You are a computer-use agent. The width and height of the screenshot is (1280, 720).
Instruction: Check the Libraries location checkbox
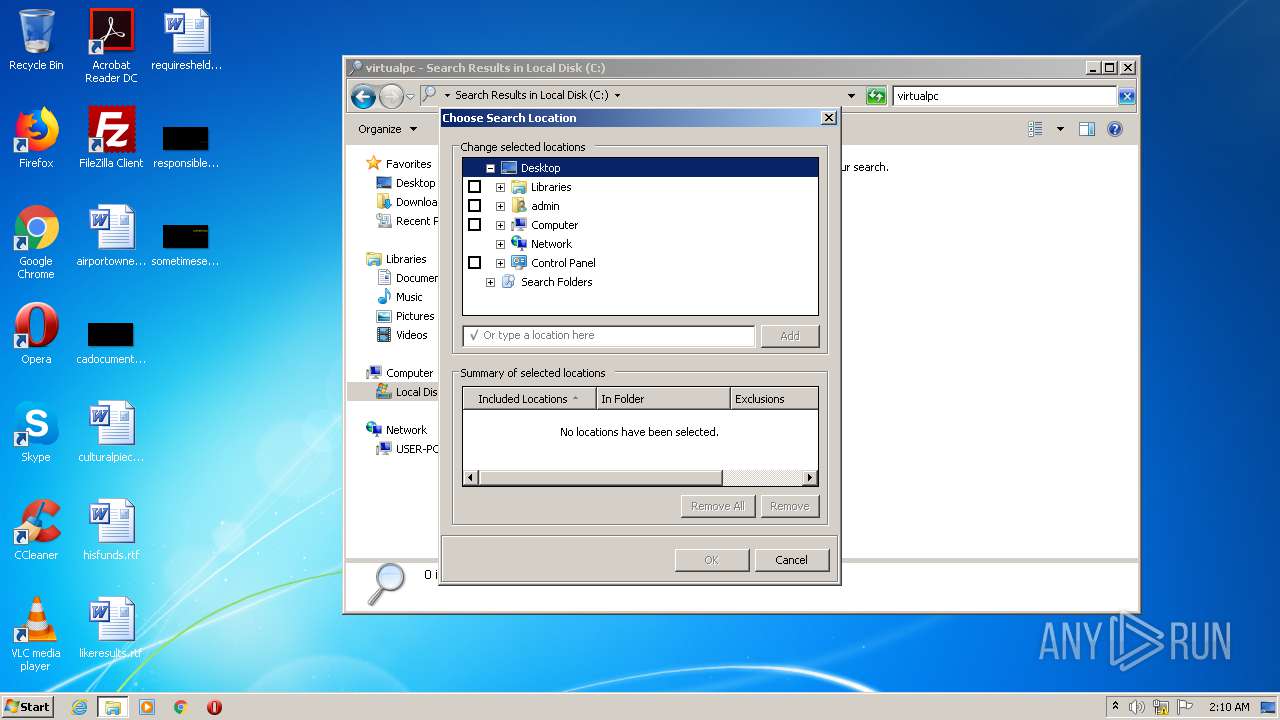coord(475,187)
